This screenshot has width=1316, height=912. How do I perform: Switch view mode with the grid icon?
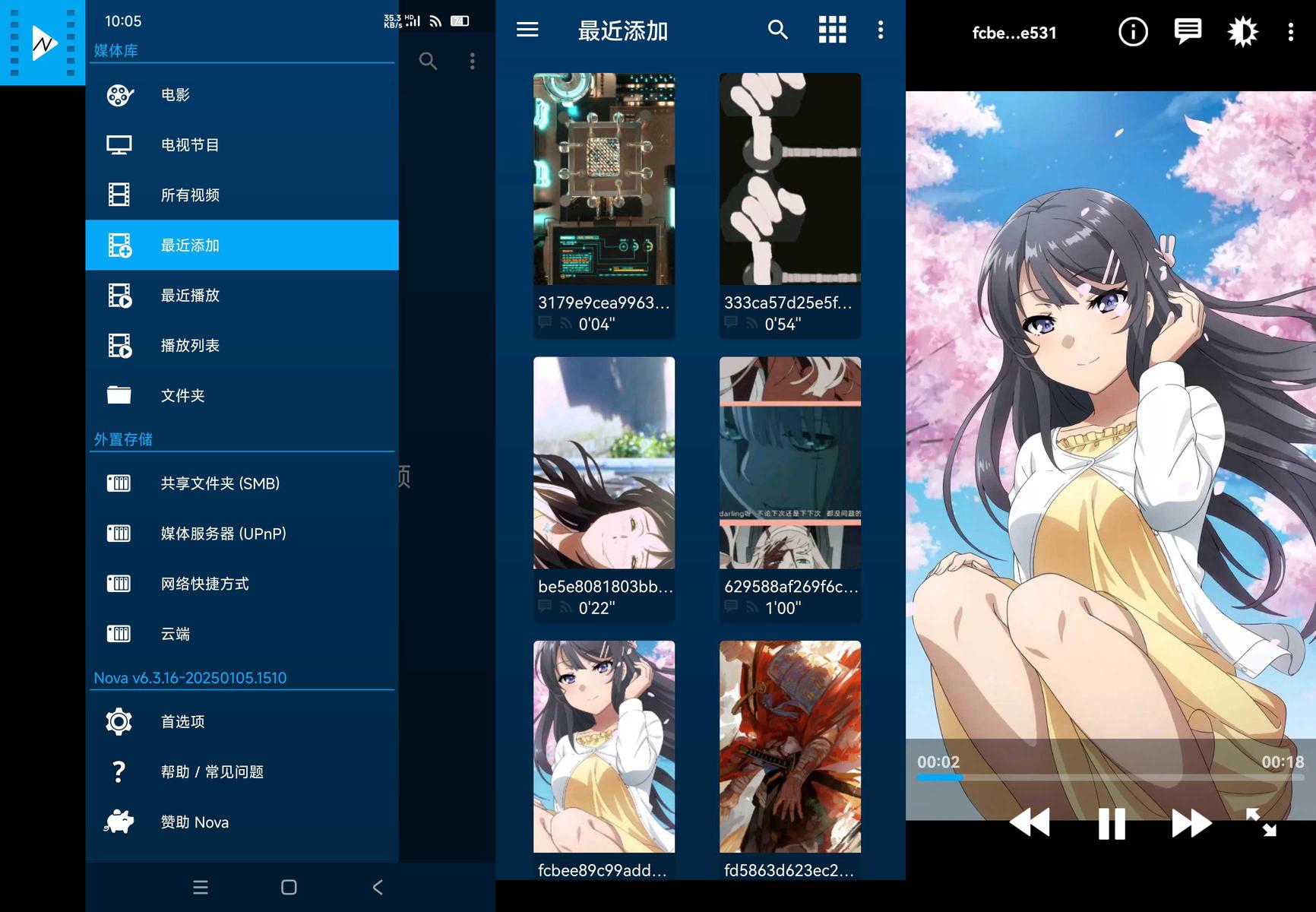click(832, 30)
